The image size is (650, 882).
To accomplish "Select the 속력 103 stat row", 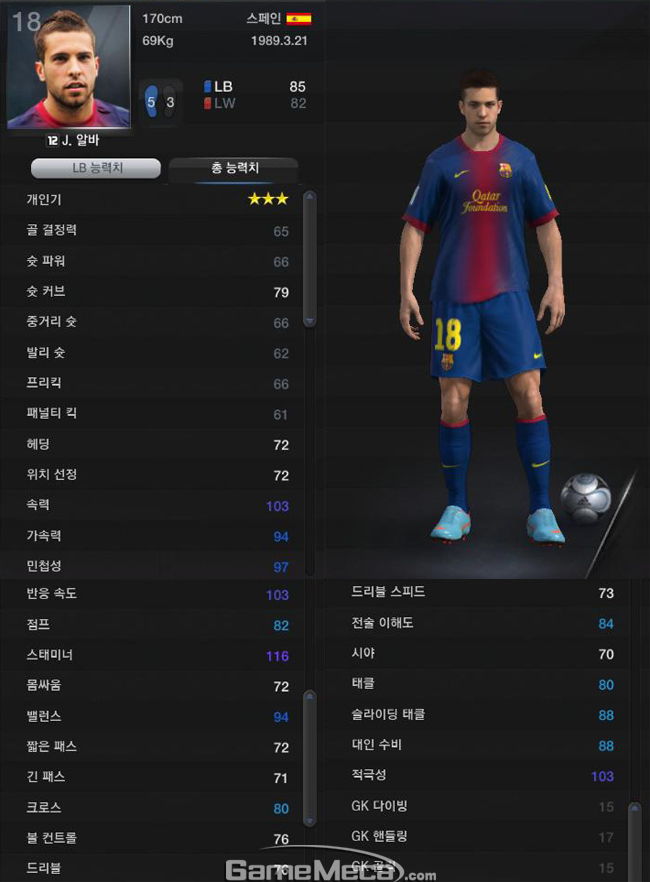I will pos(152,505).
